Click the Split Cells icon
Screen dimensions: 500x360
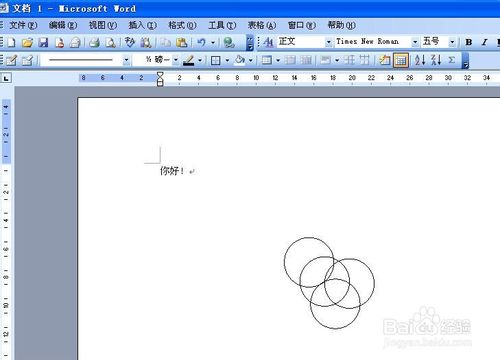pos(306,60)
